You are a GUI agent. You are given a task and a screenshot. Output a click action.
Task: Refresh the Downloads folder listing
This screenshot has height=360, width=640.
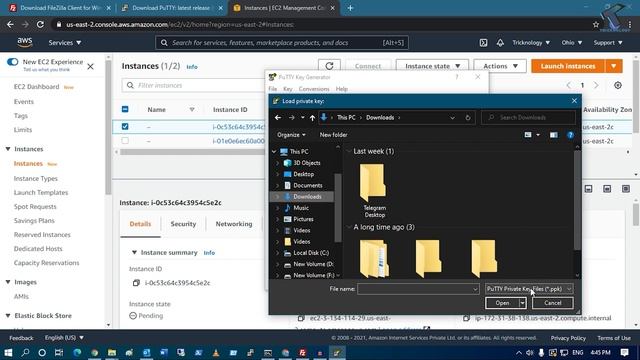(468, 118)
